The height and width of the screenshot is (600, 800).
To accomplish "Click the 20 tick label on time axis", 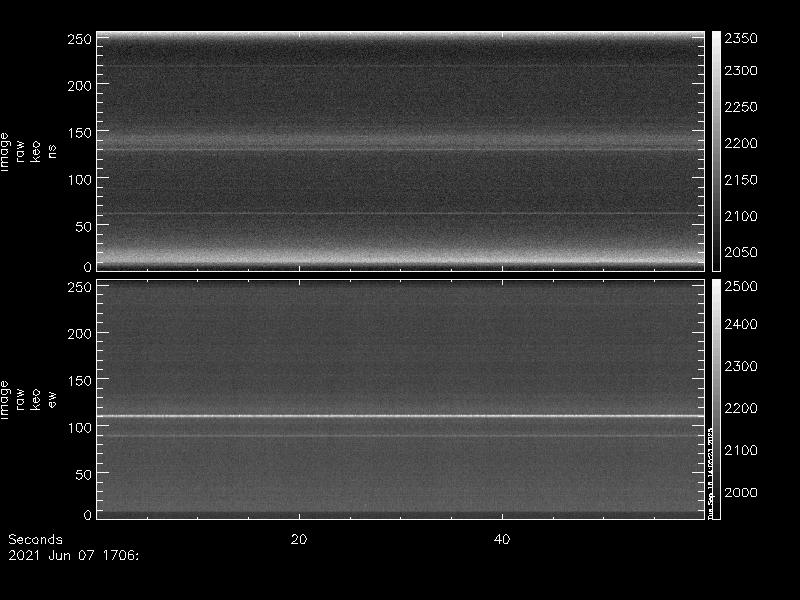I will [x=298, y=539].
